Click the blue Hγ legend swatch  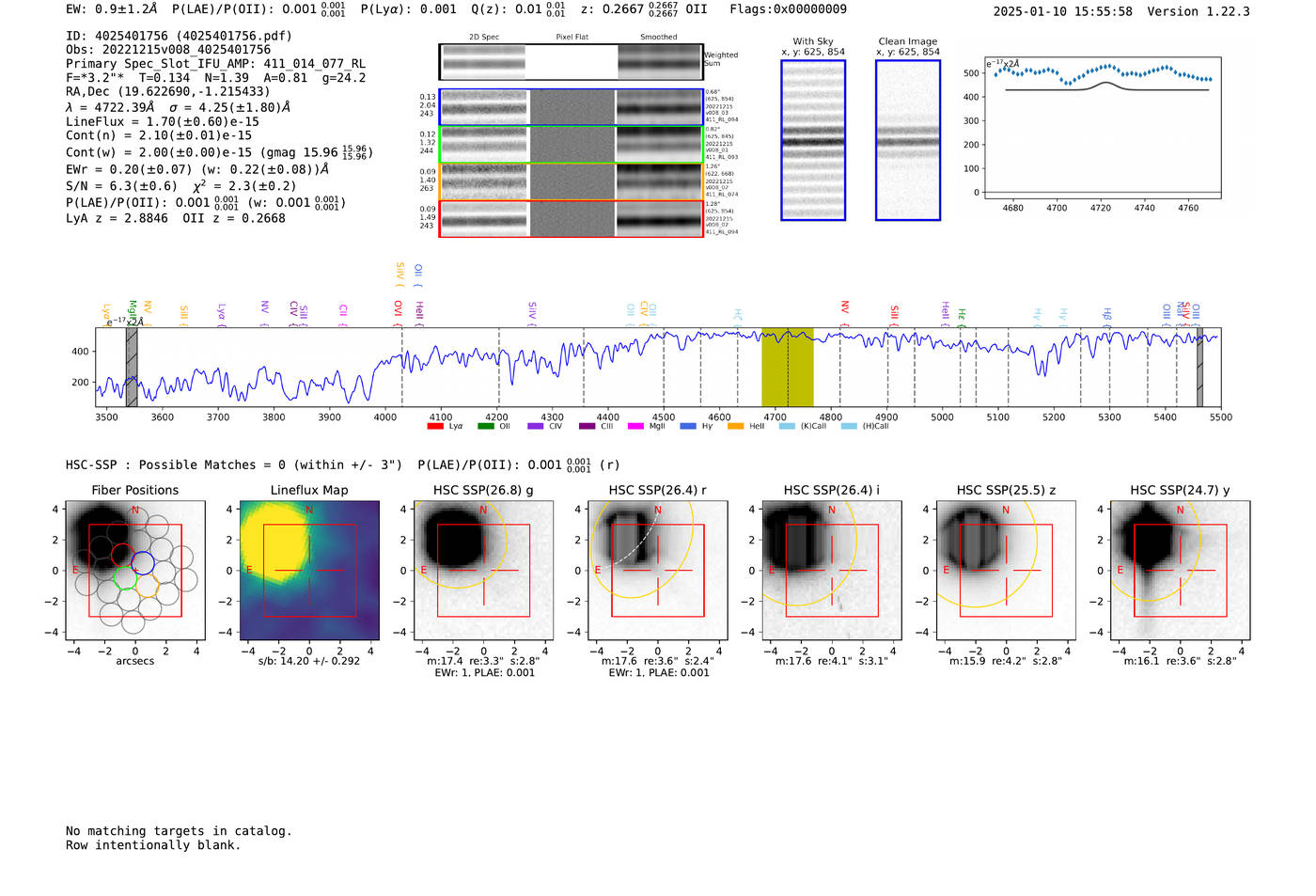tap(688, 426)
